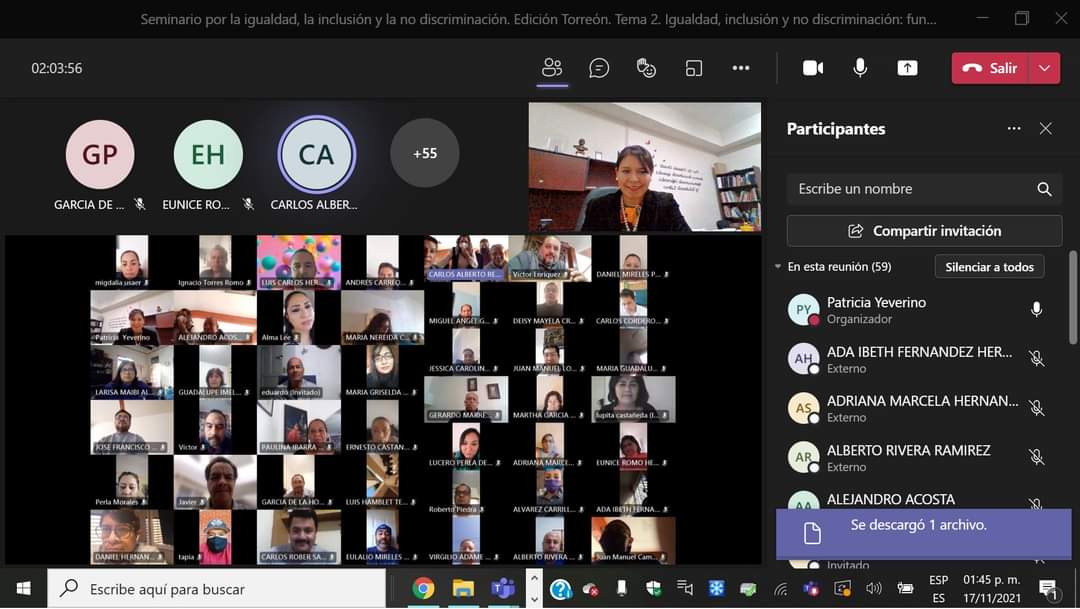Toggle the camera on or off

click(813, 68)
